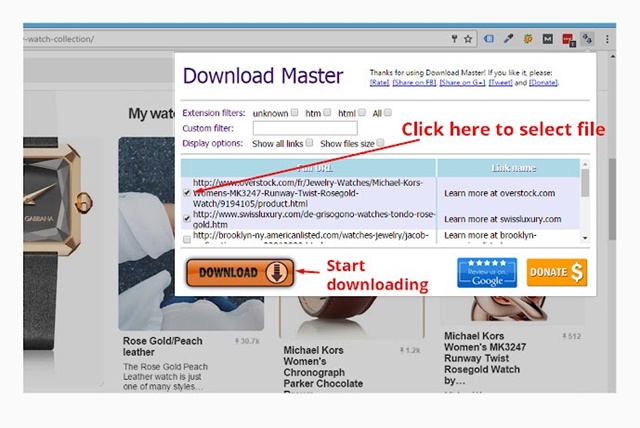Click the DONATE button
This screenshot has width=640, height=428.
[x=557, y=272]
